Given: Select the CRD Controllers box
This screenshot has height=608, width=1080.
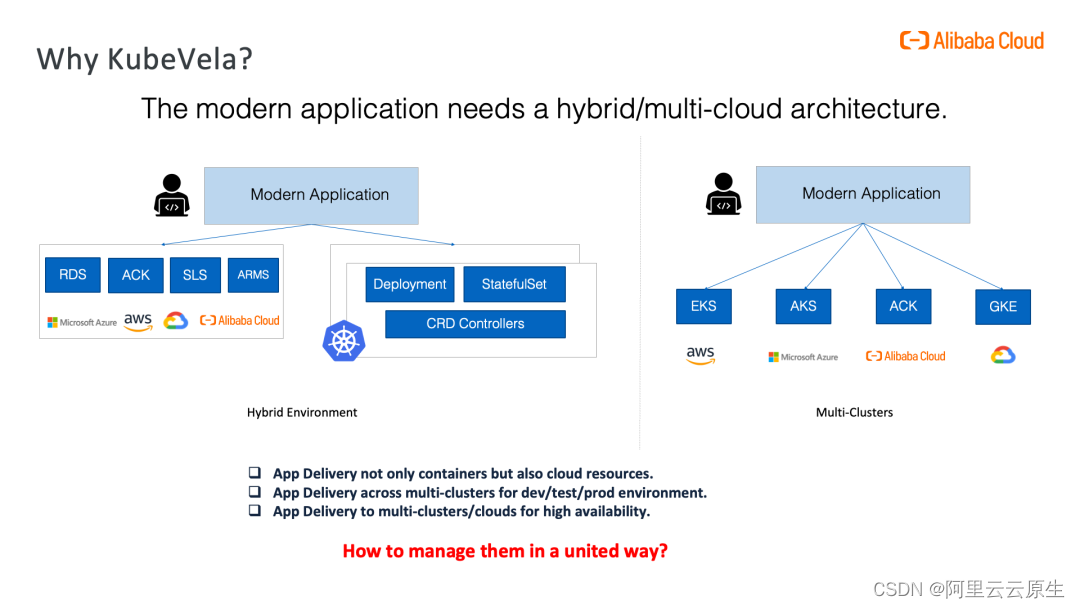Looking at the screenshot, I should click(x=475, y=324).
